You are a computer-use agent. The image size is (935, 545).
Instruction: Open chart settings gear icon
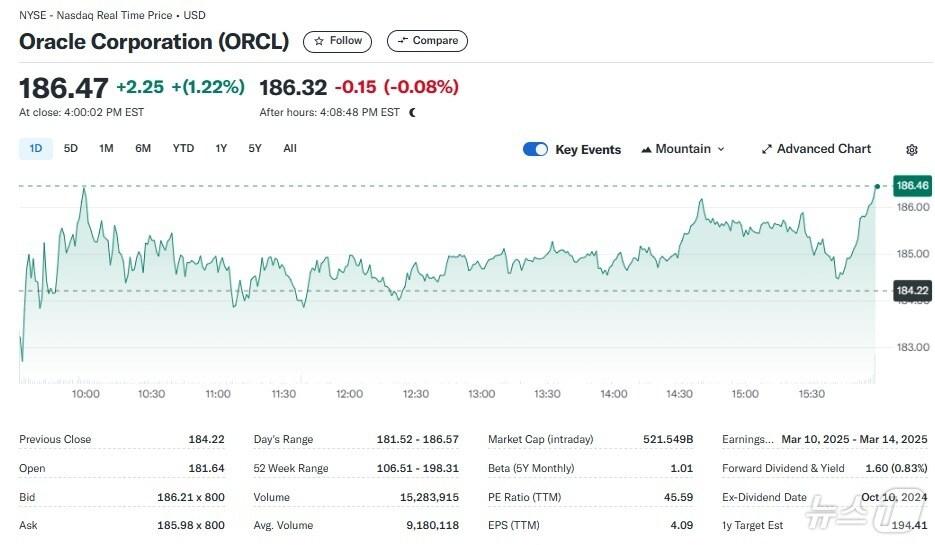(x=911, y=150)
